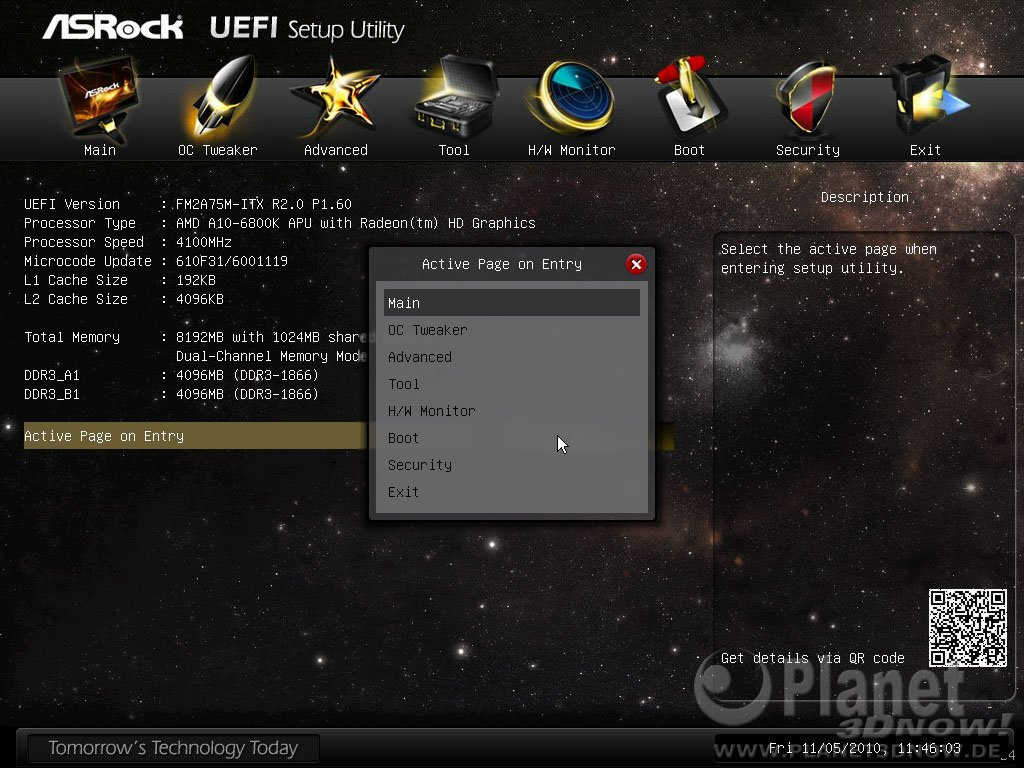Choose Advanced in the popup list
1024x768 pixels.
click(511, 357)
